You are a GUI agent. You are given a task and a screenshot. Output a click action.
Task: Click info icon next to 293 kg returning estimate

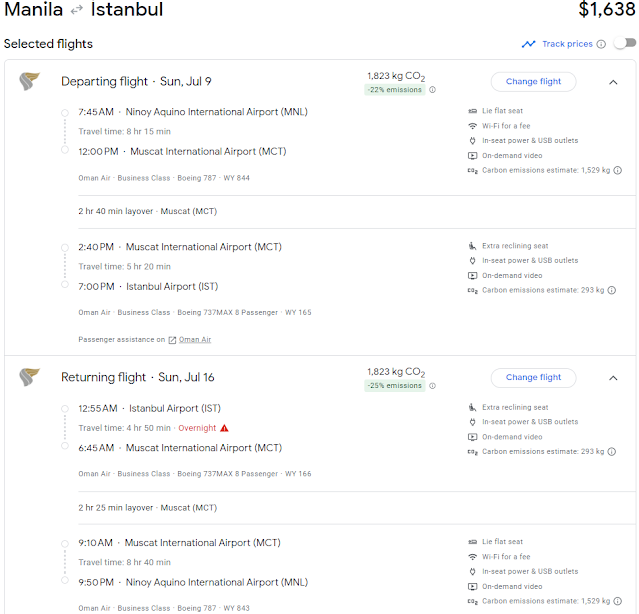(610, 452)
